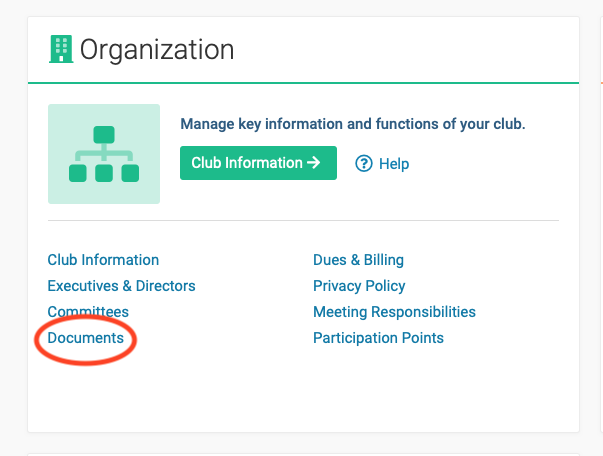This screenshot has height=456, width=603.
Task: Open the Club Information text link
Action: coord(103,260)
